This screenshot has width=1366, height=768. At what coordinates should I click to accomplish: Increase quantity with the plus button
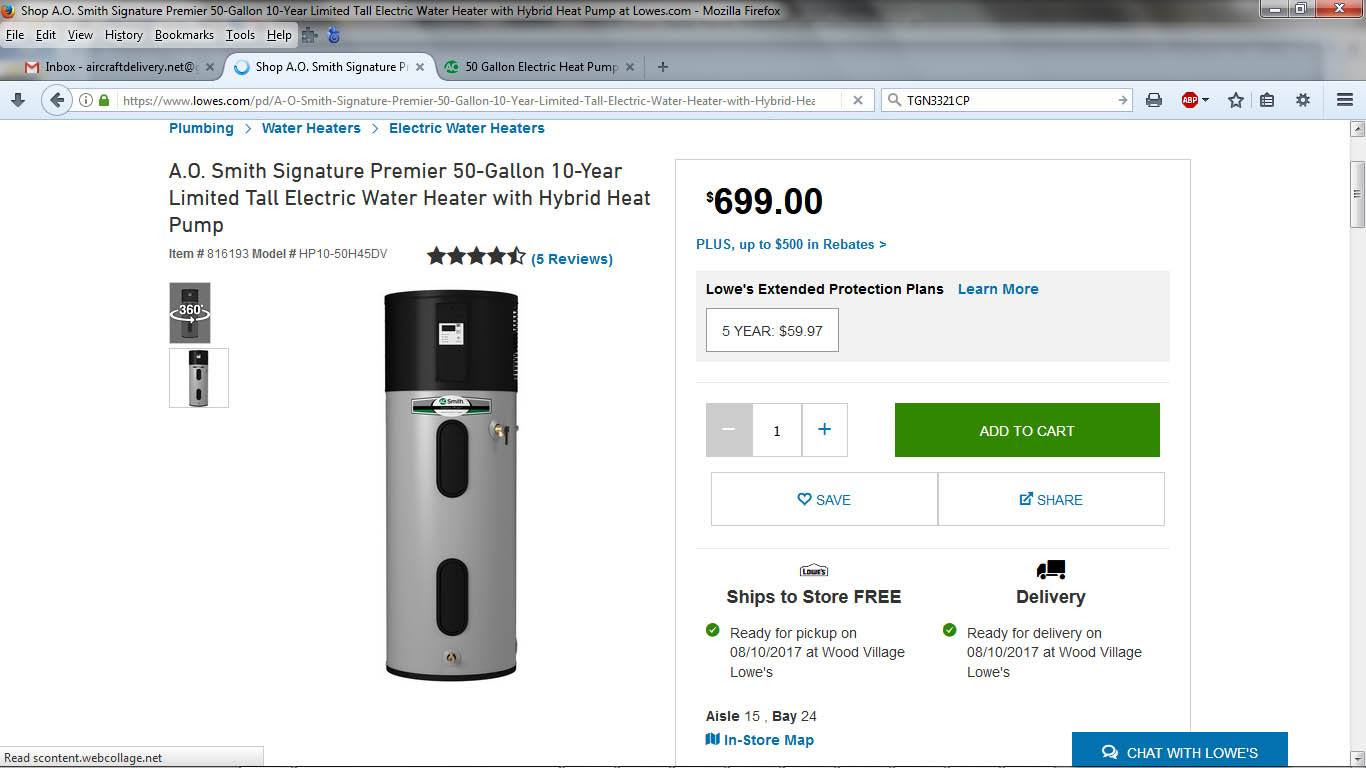click(x=824, y=430)
